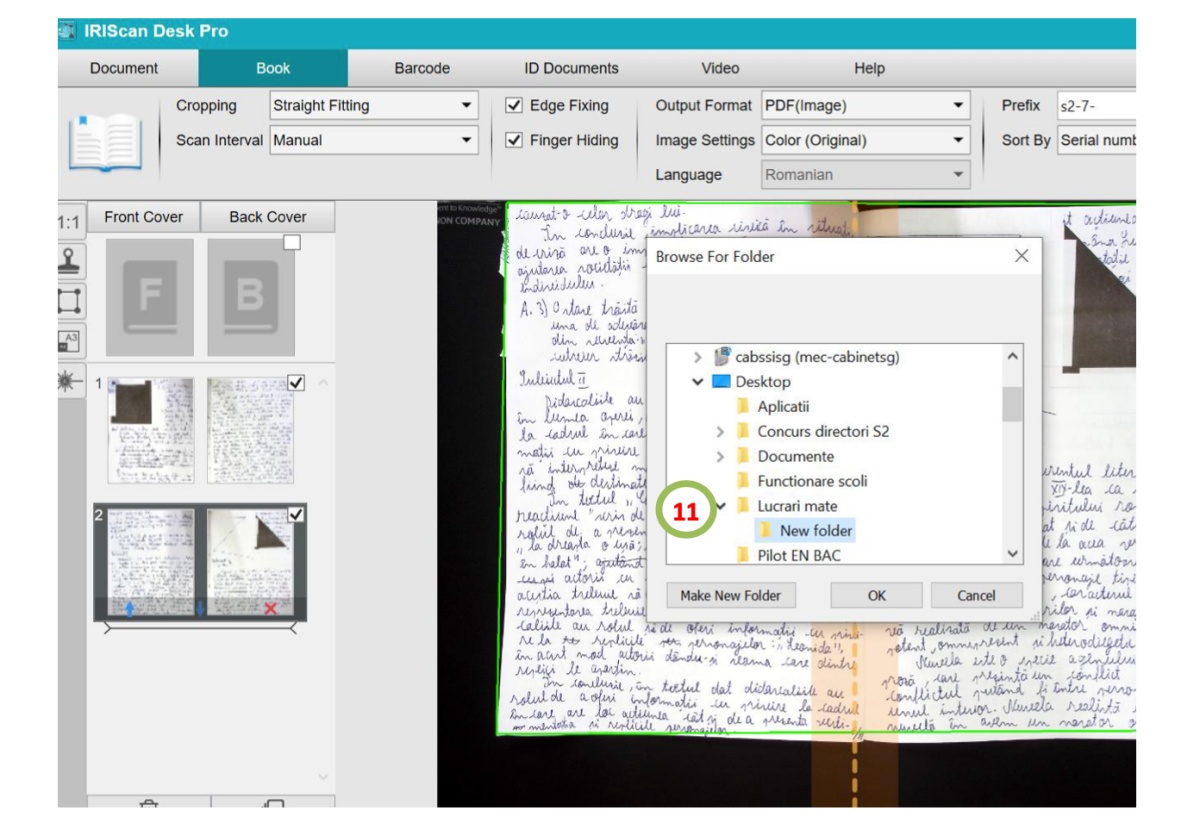Image resolution: width=1200 pixels, height=829 pixels.
Task: Uncheck the Edge Fixing option
Action: coord(514,105)
